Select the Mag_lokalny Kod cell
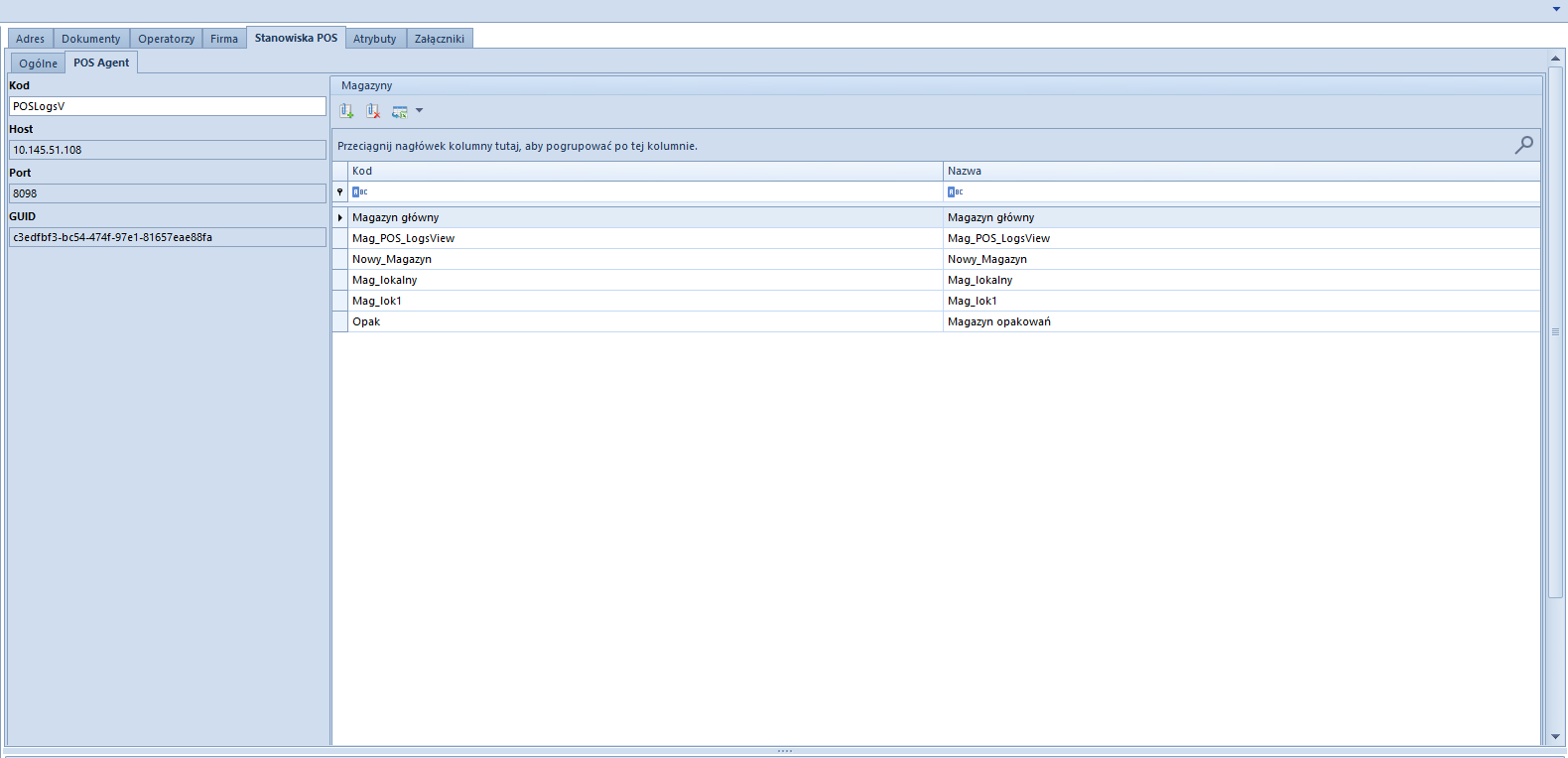This screenshot has width=1568, height=758. 645,280
